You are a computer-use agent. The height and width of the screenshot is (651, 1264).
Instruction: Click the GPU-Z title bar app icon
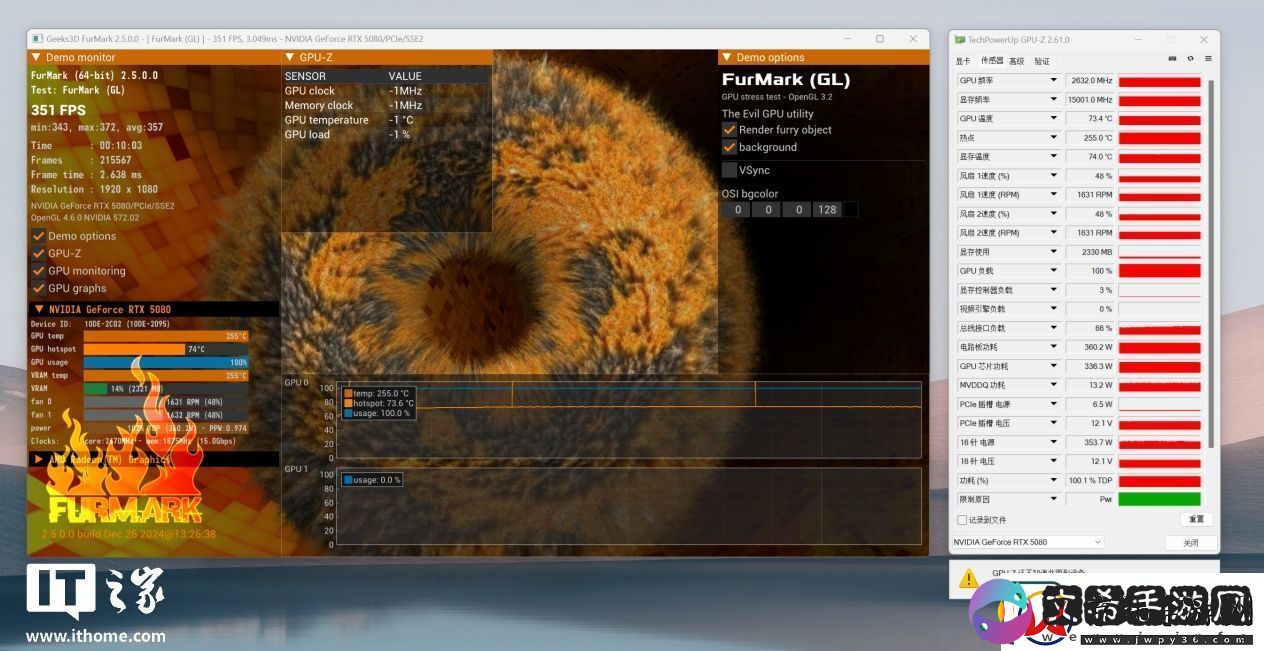click(x=960, y=40)
